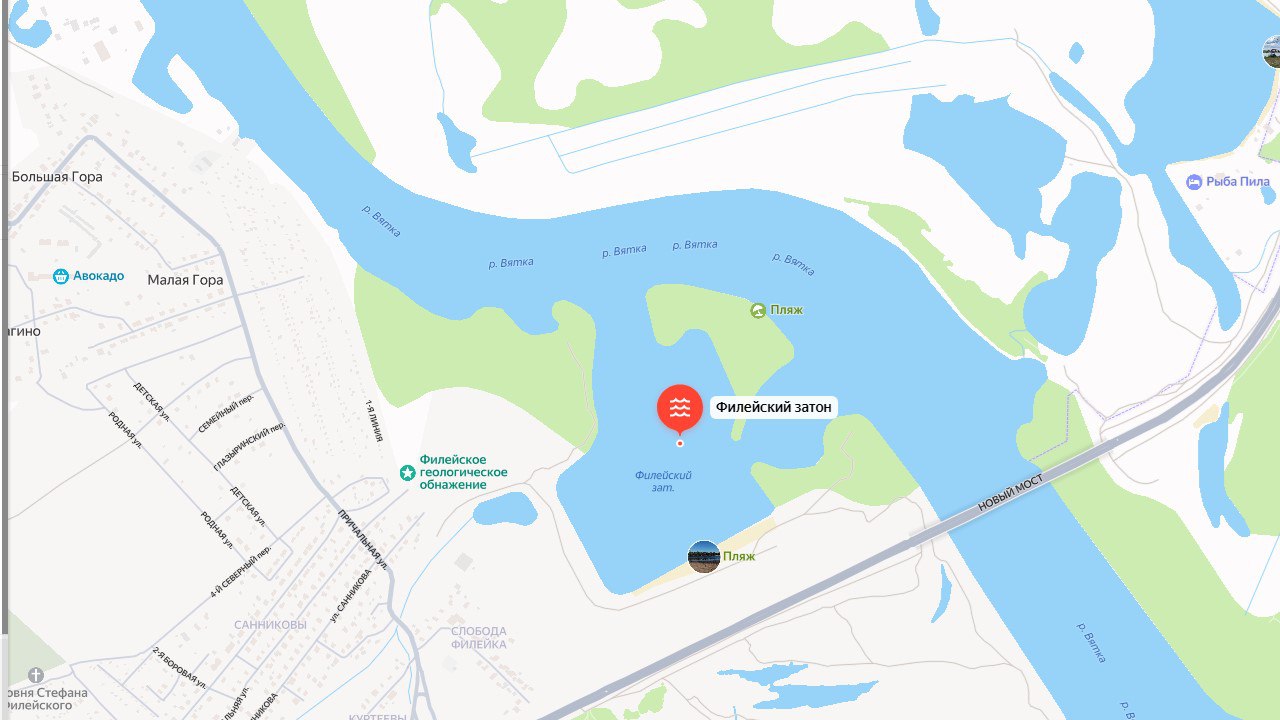Select the САННИКОВЫ district label
This screenshot has width=1280, height=720.
click(x=270, y=625)
